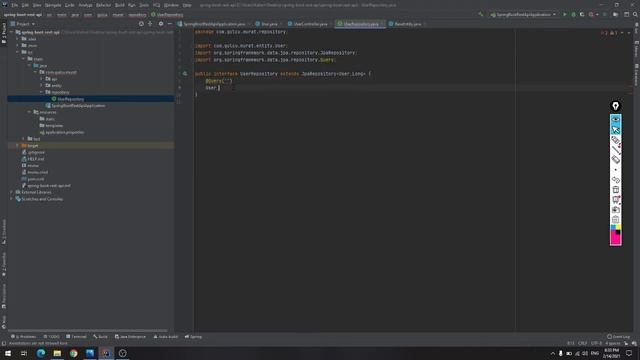This screenshot has height=360, width=640.
Task: Switch to the User.java tab
Action: (269, 24)
